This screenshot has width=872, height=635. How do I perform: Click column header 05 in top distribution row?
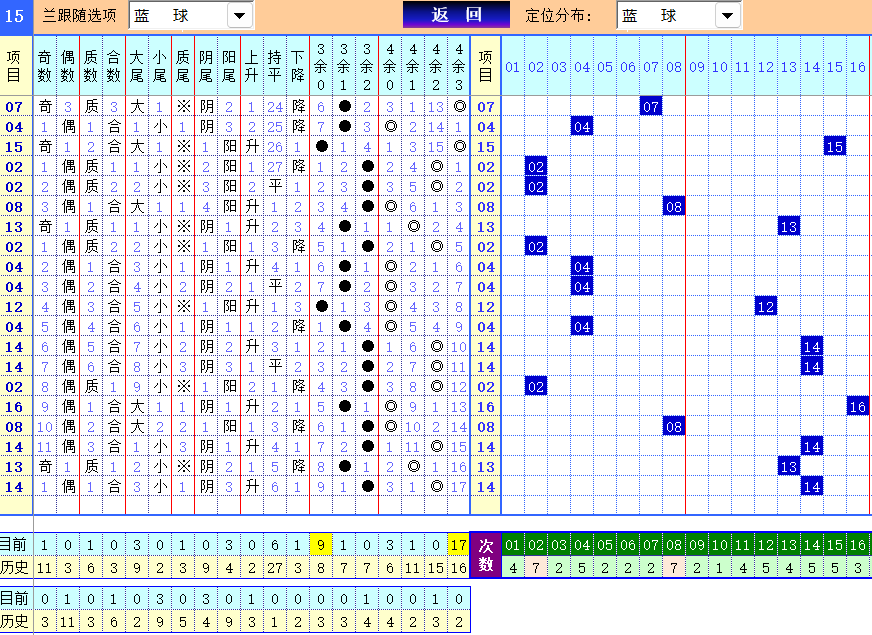605,67
